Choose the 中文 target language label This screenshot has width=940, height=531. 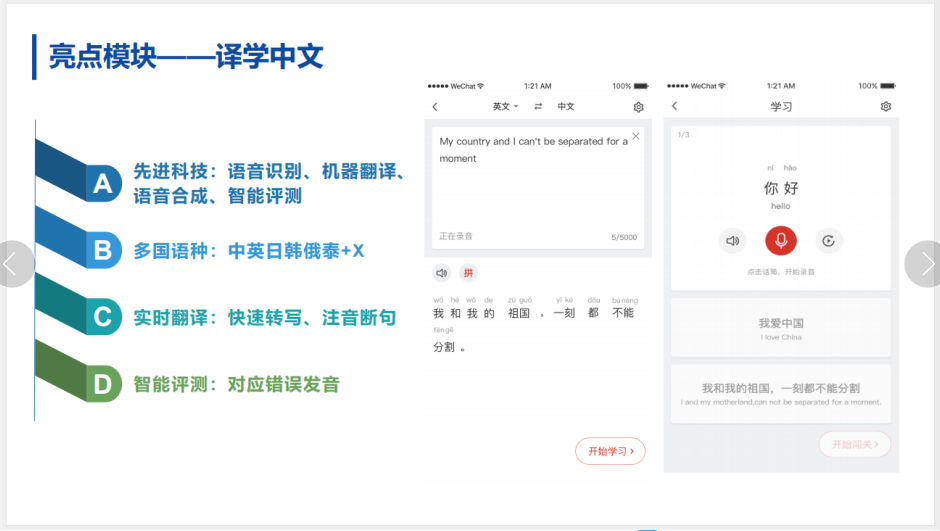(566, 107)
